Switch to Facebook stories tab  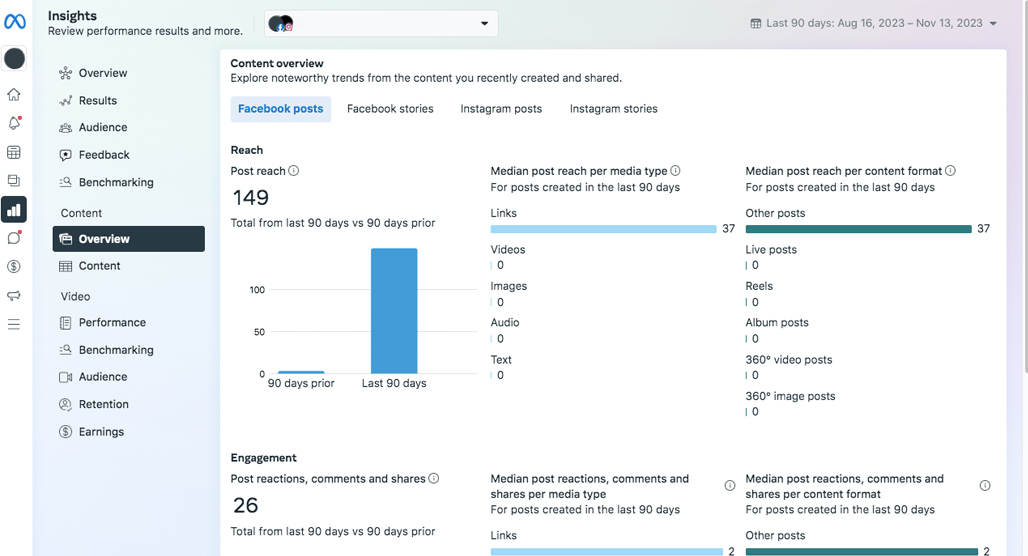390,109
